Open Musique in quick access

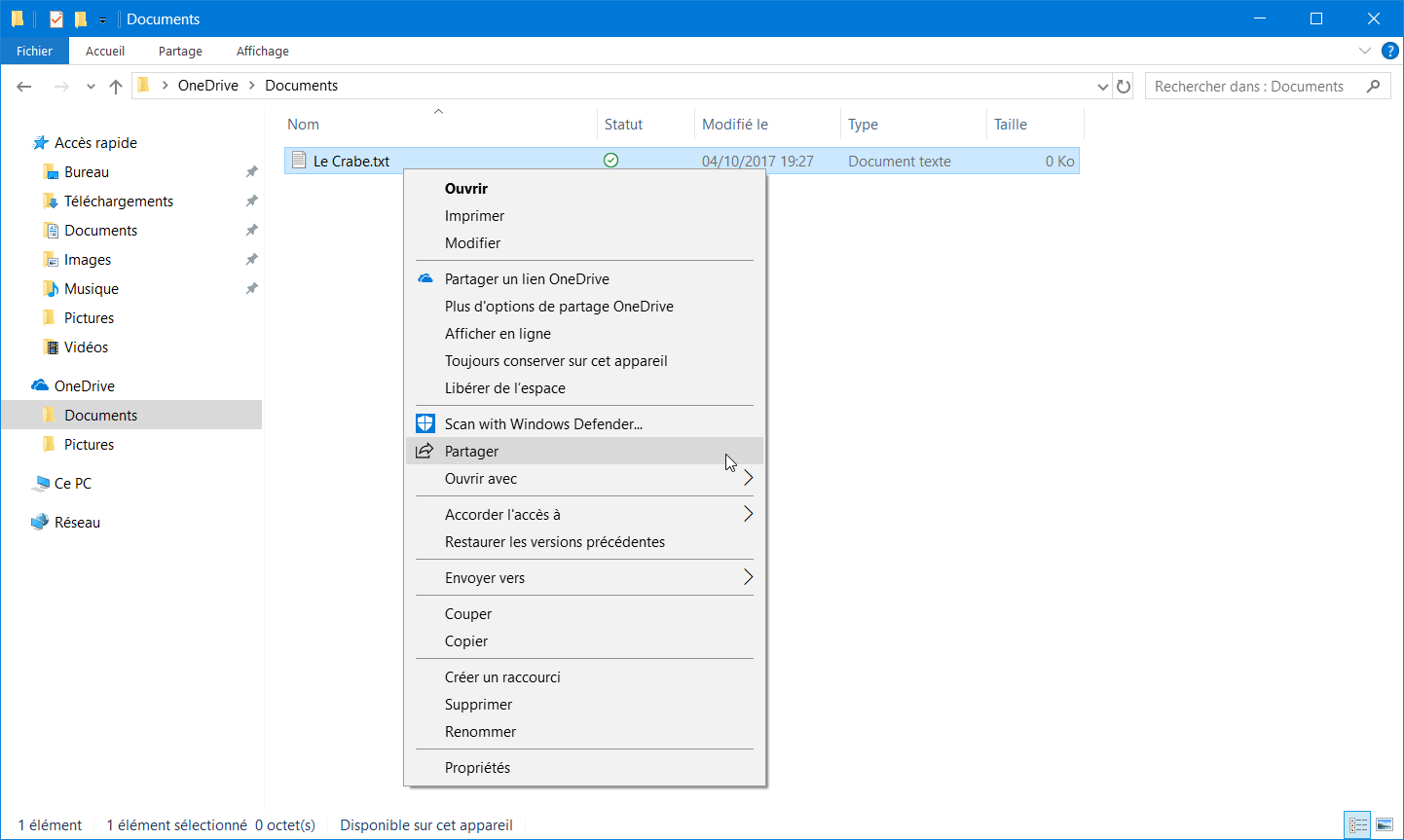tap(92, 289)
